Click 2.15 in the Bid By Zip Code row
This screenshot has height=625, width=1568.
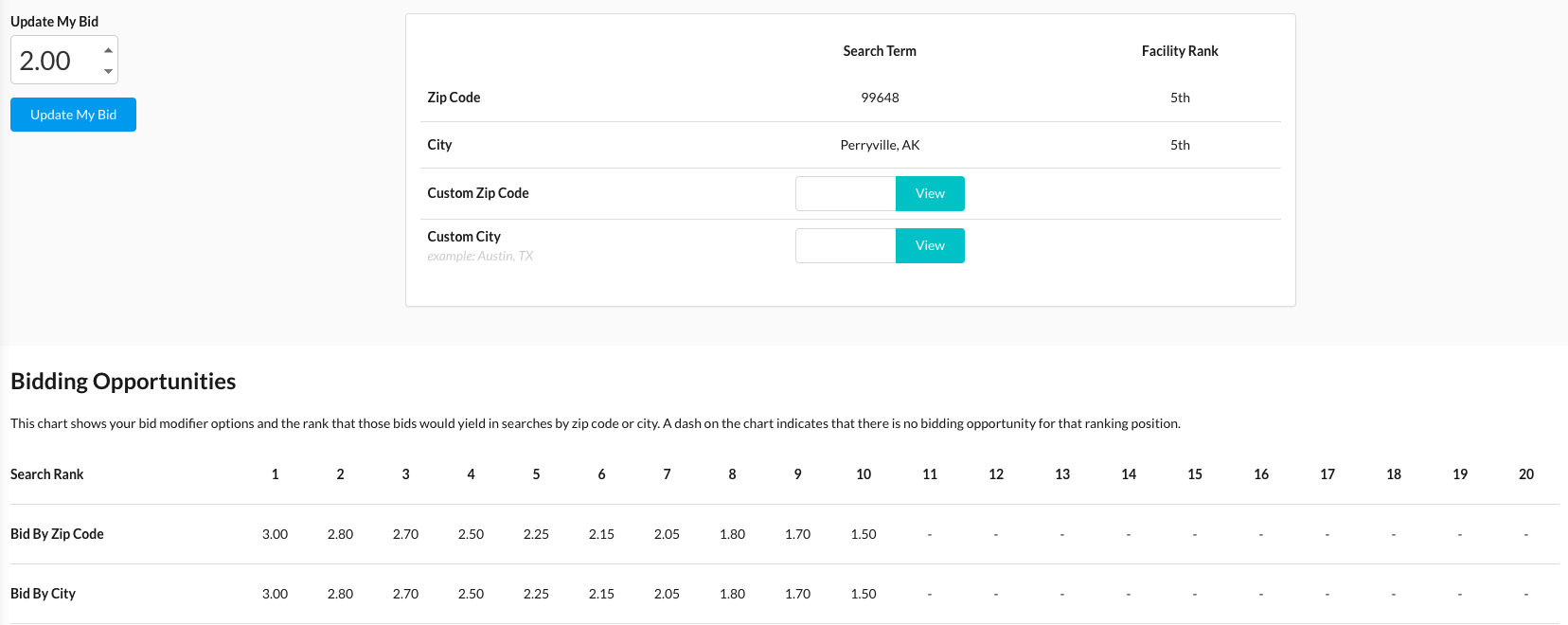coord(602,534)
